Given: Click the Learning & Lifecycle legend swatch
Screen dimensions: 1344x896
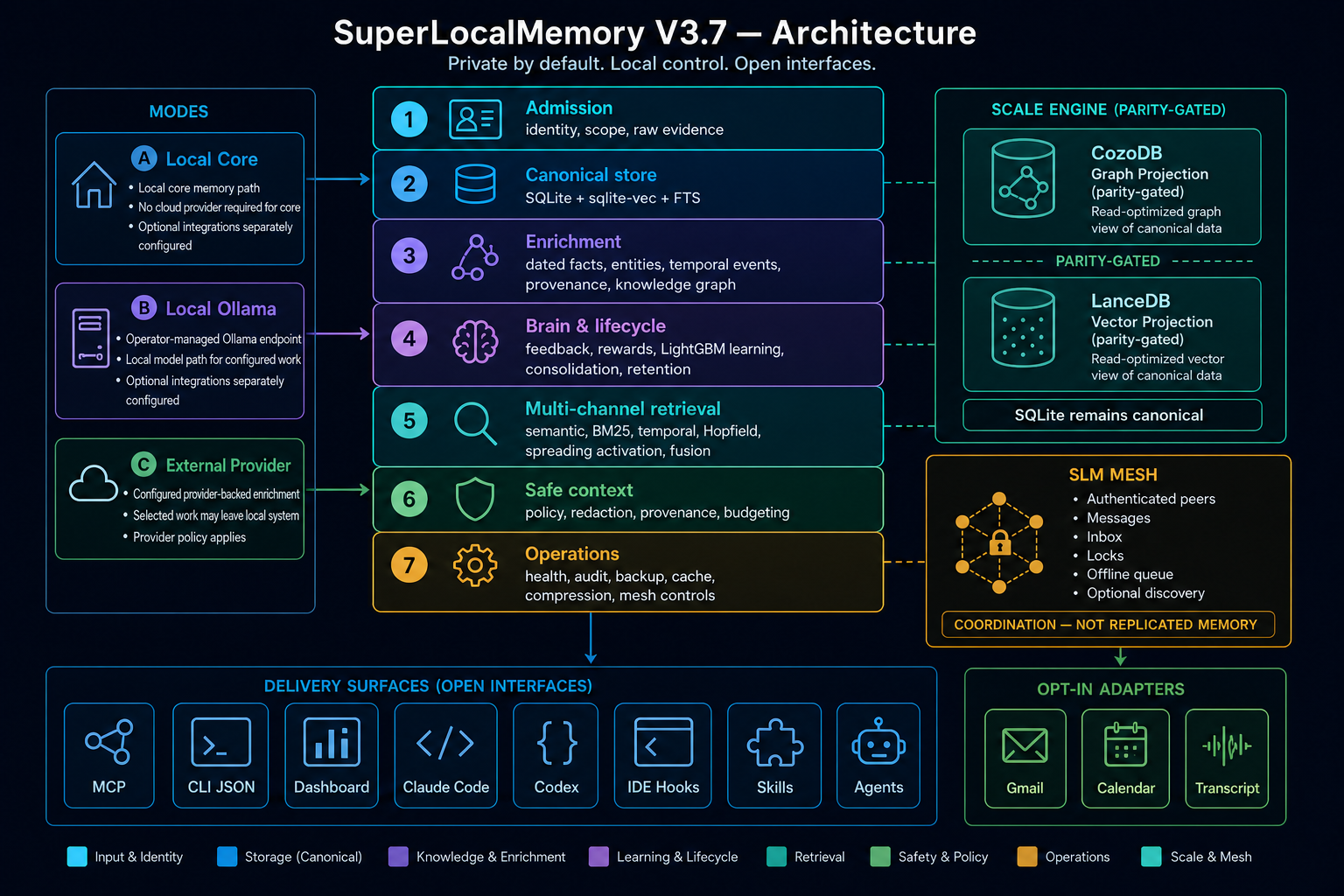Looking at the screenshot, I should tap(599, 857).
